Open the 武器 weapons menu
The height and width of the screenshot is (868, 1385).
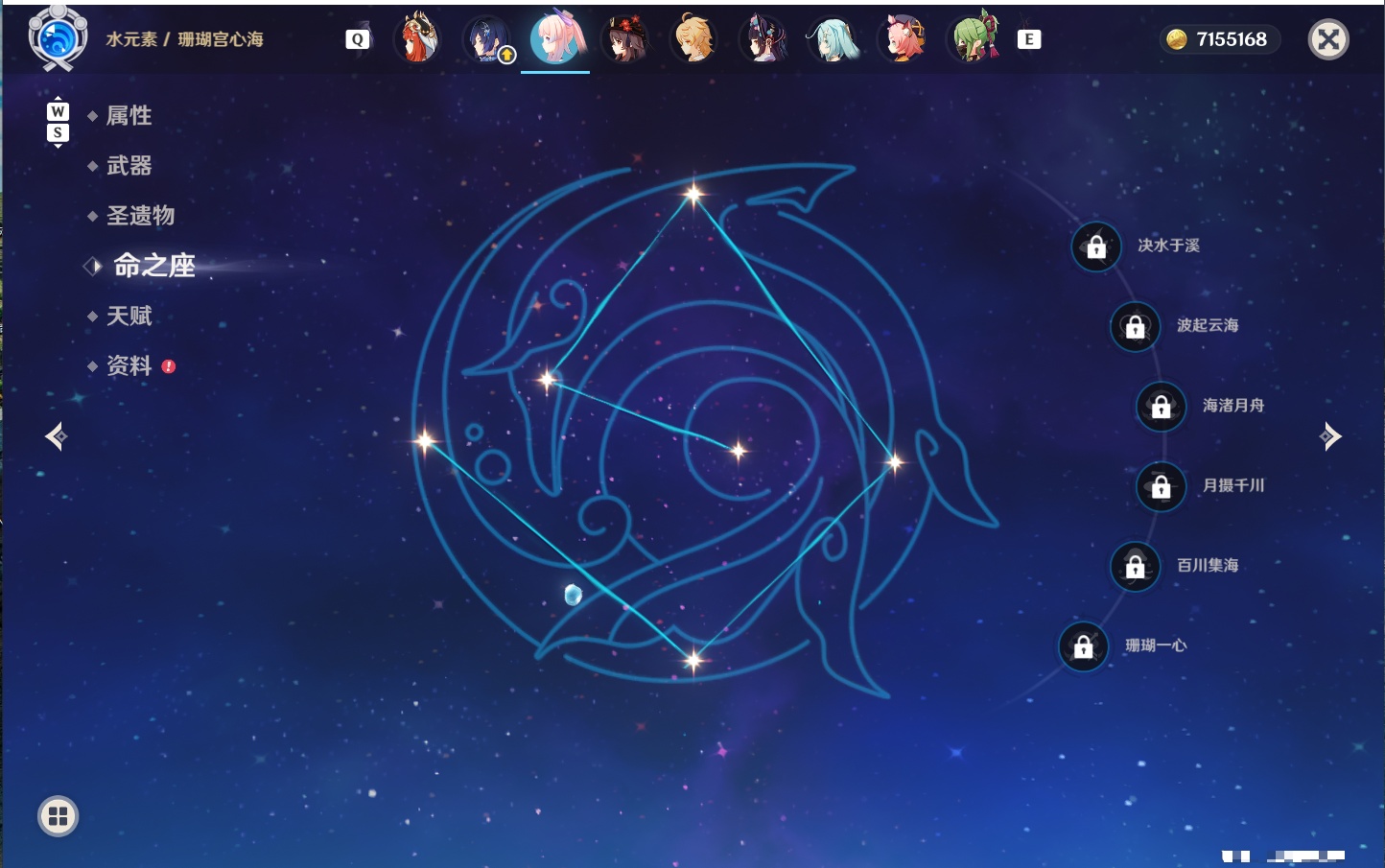[129, 166]
